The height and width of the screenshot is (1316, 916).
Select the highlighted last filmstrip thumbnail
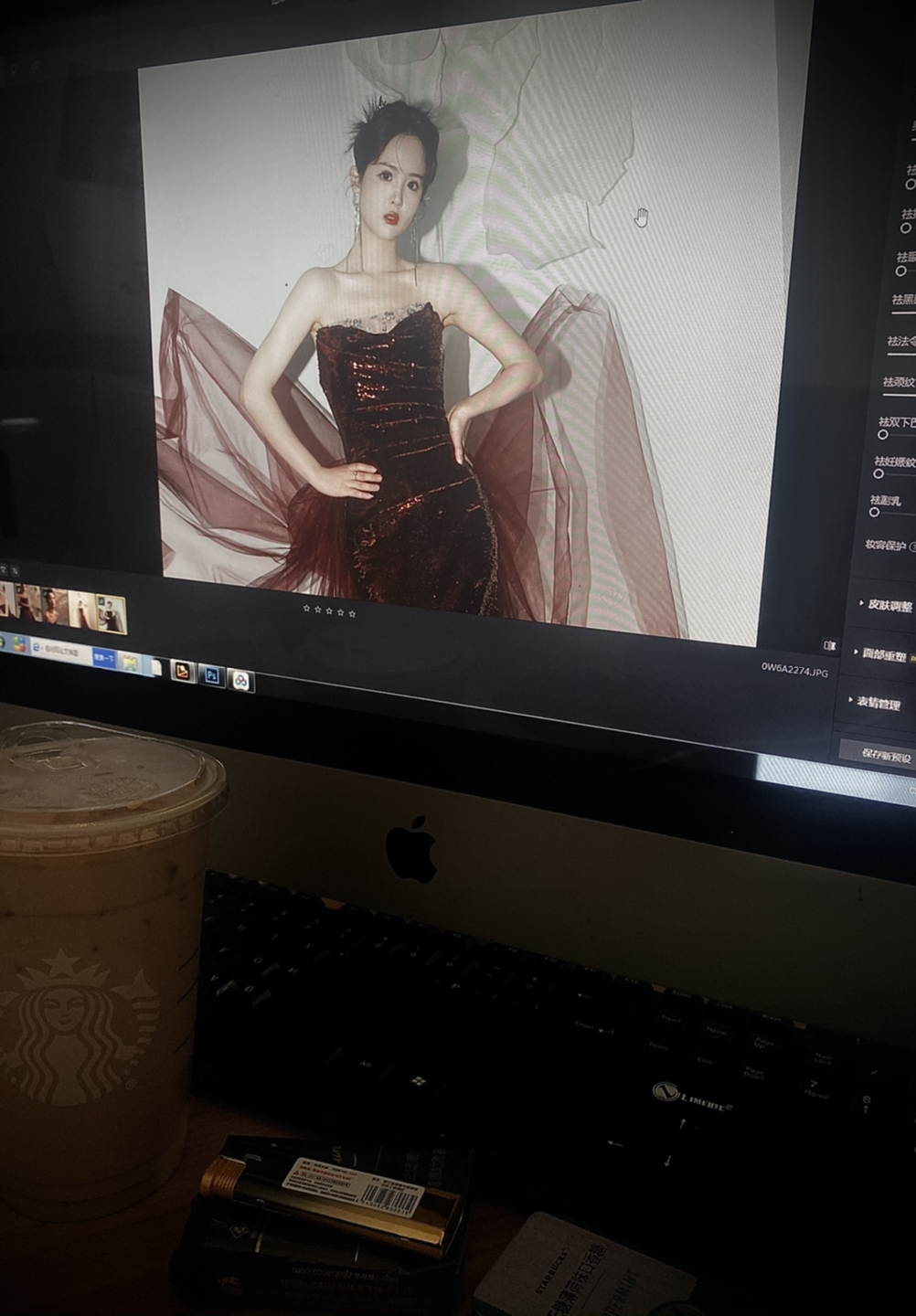[112, 614]
